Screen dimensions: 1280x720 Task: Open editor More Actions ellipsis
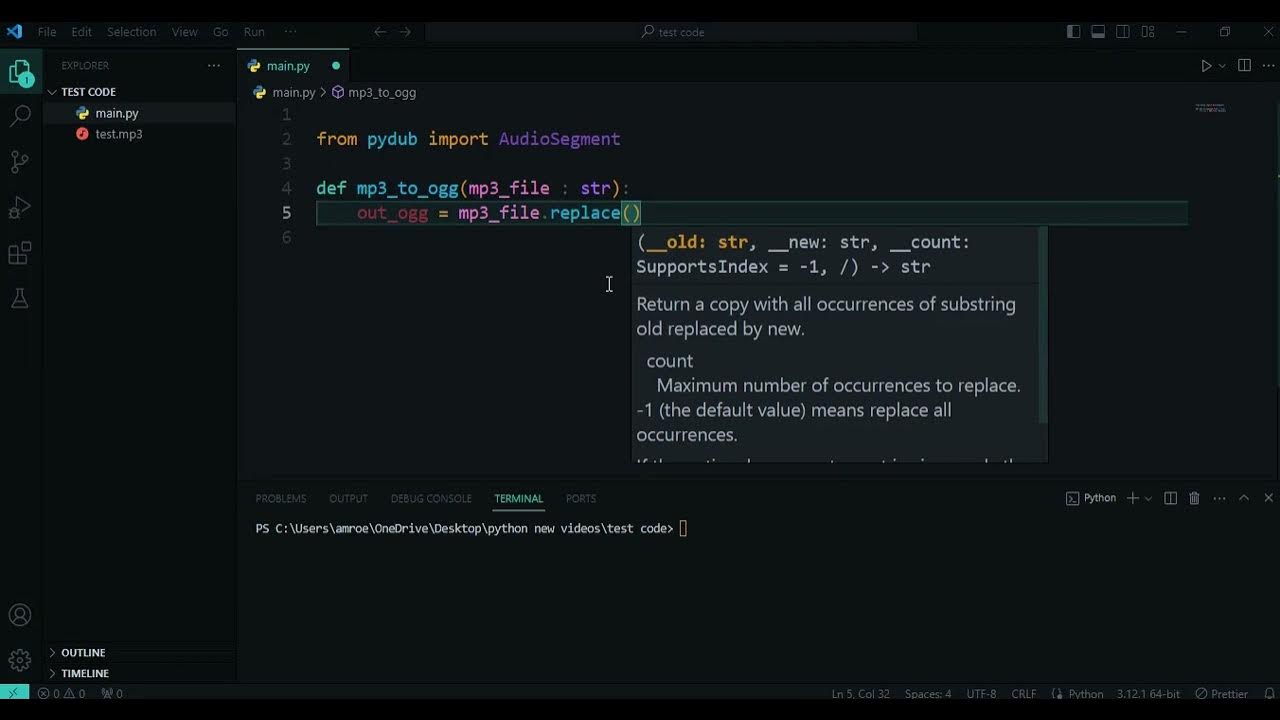tap(1268, 66)
